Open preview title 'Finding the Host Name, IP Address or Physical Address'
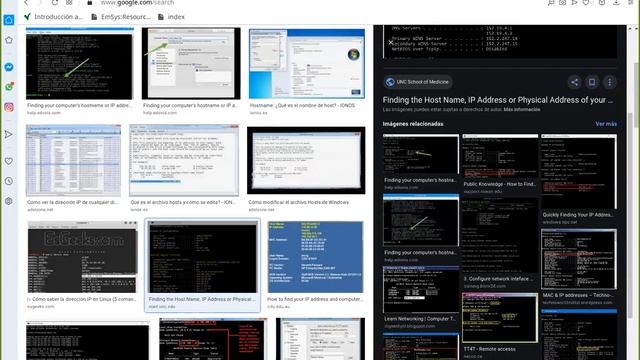 pyautogui.click(x=498, y=100)
